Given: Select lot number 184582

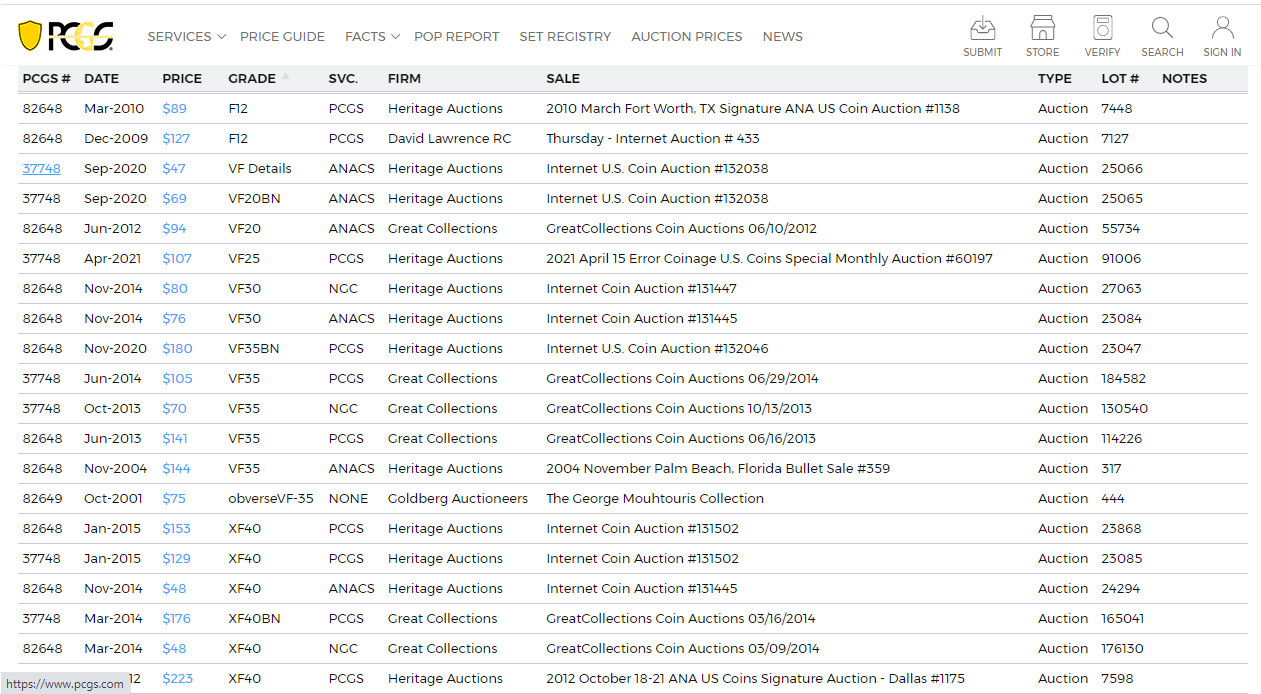Looking at the screenshot, I should tap(1123, 378).
